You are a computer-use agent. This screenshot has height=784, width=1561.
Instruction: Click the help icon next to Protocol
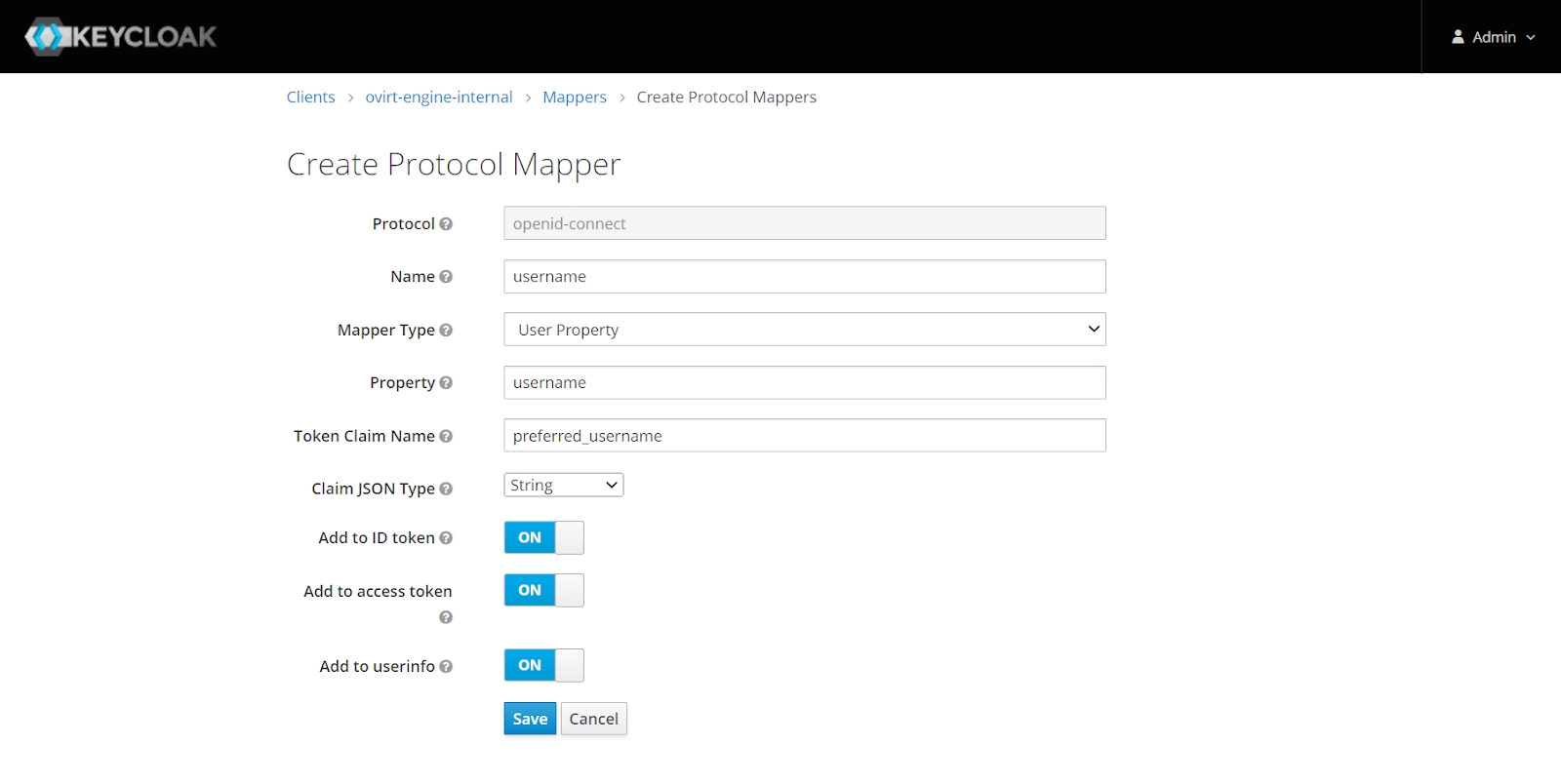click(x=446, y=224)
